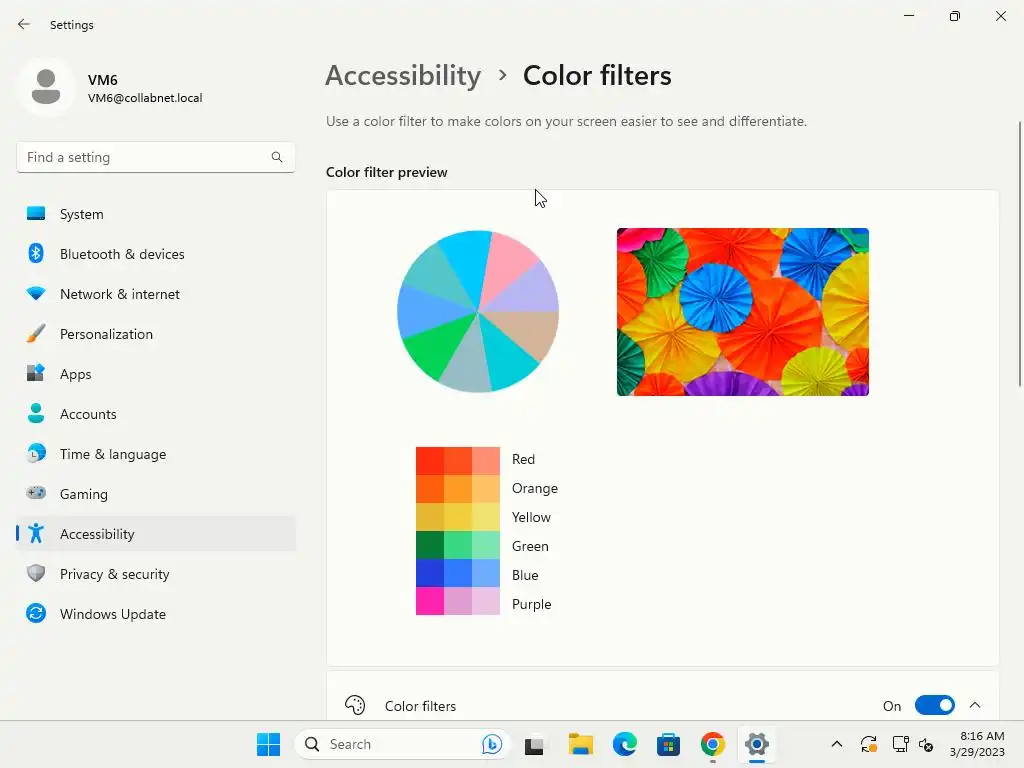Open Privacy & security settings
1024x768 pixels.
(156, 573)
